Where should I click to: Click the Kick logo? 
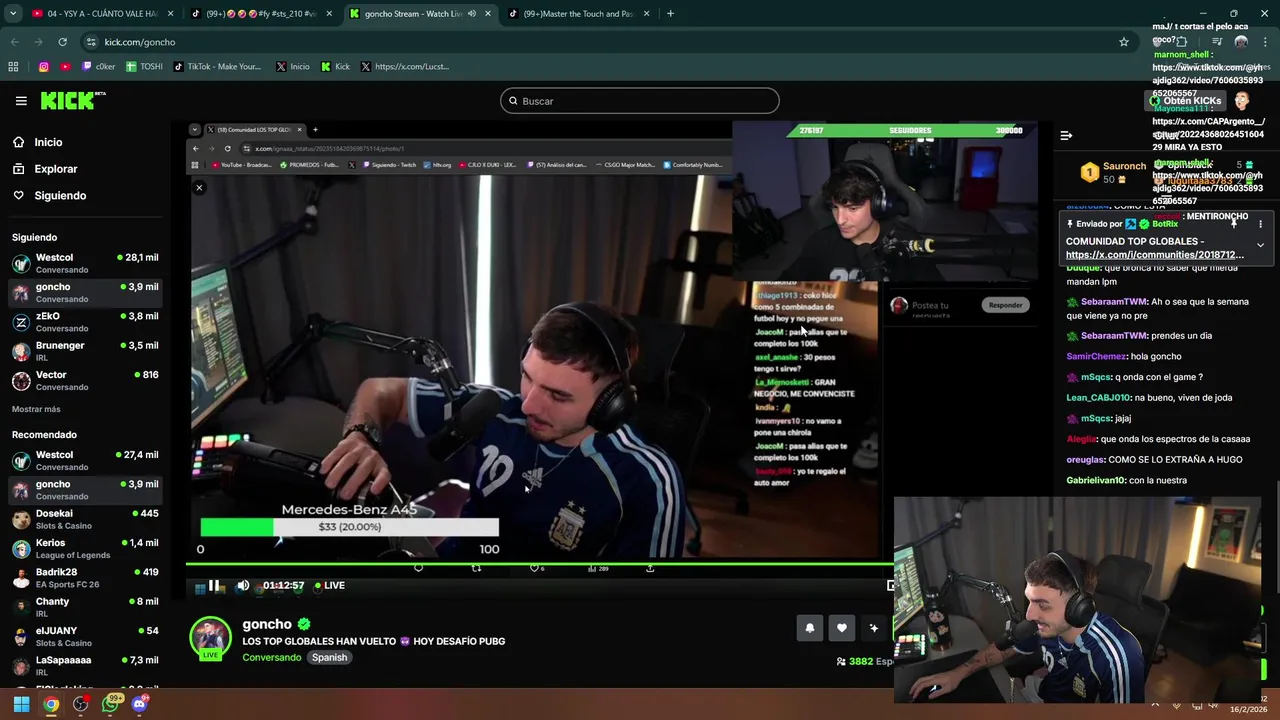(x=72, y=100)
